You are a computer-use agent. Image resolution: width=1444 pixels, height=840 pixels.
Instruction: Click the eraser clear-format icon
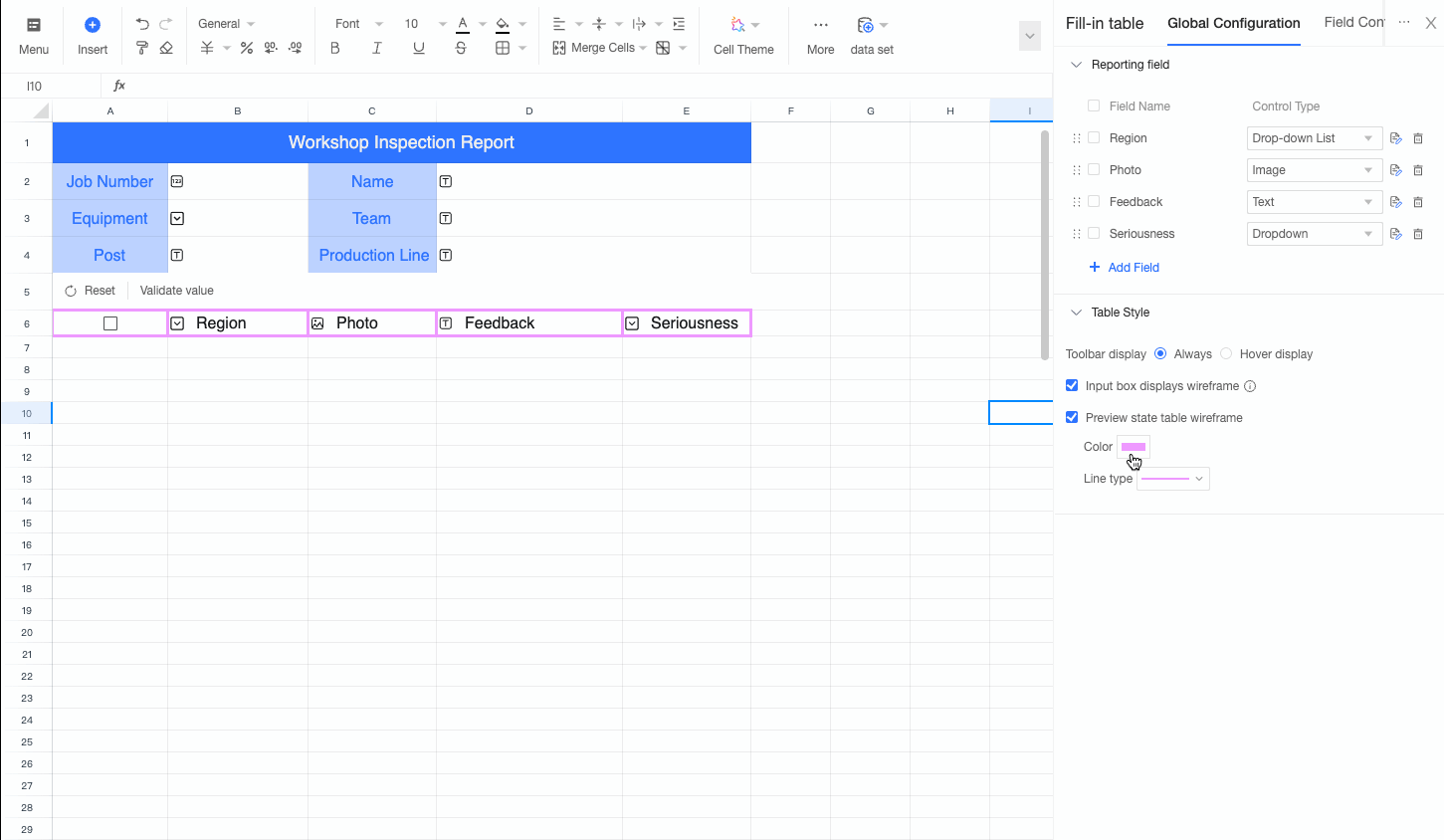pos(166,48)
